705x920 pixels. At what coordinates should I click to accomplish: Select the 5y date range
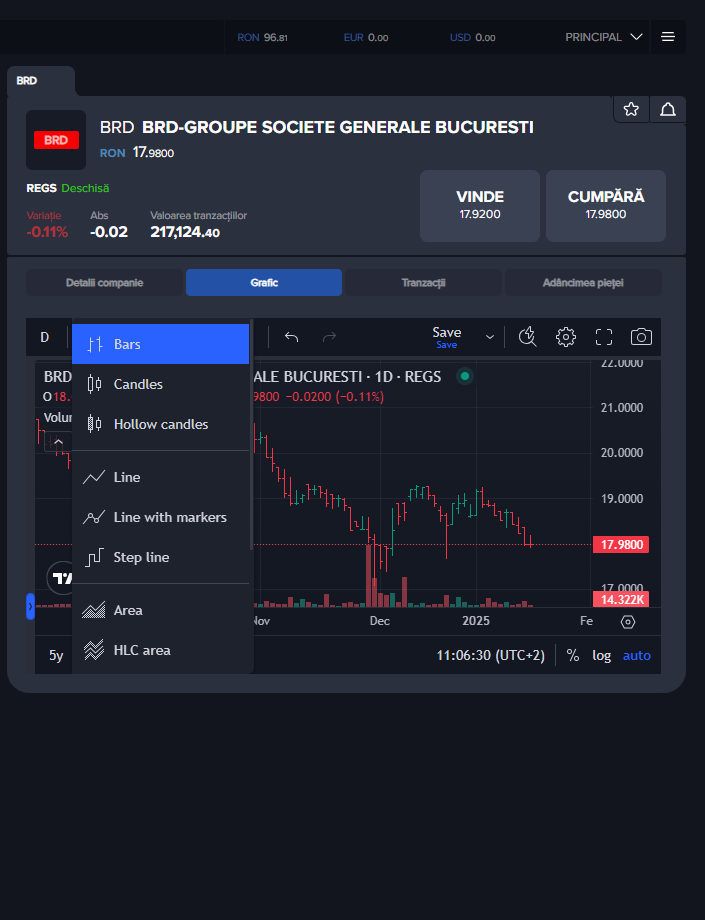56,655
